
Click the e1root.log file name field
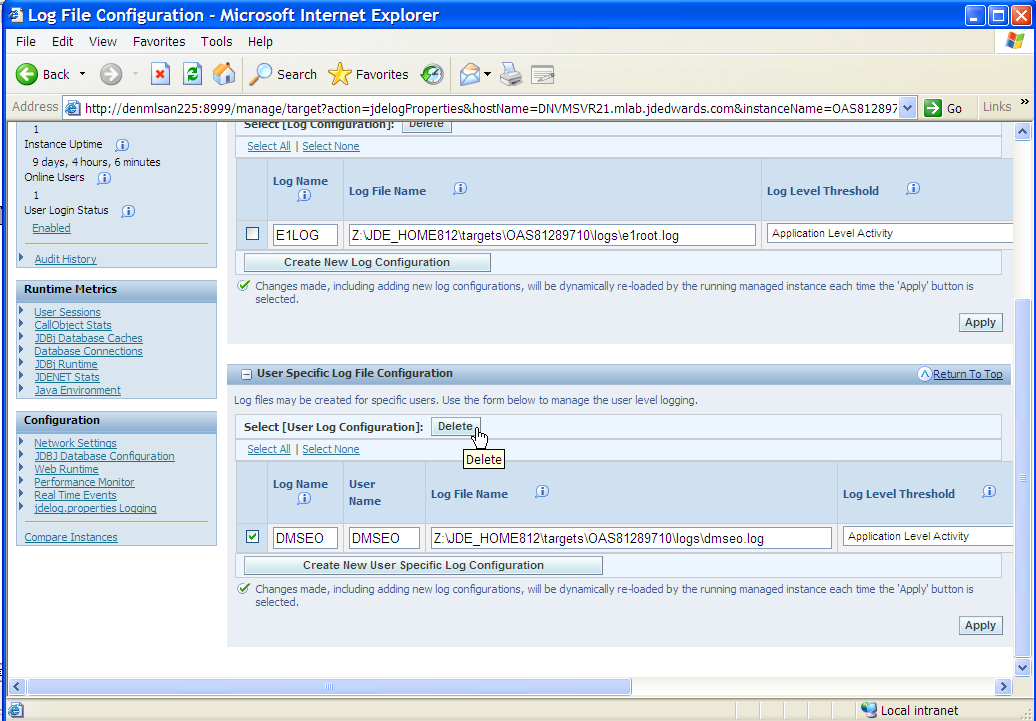tap(552, 235)
